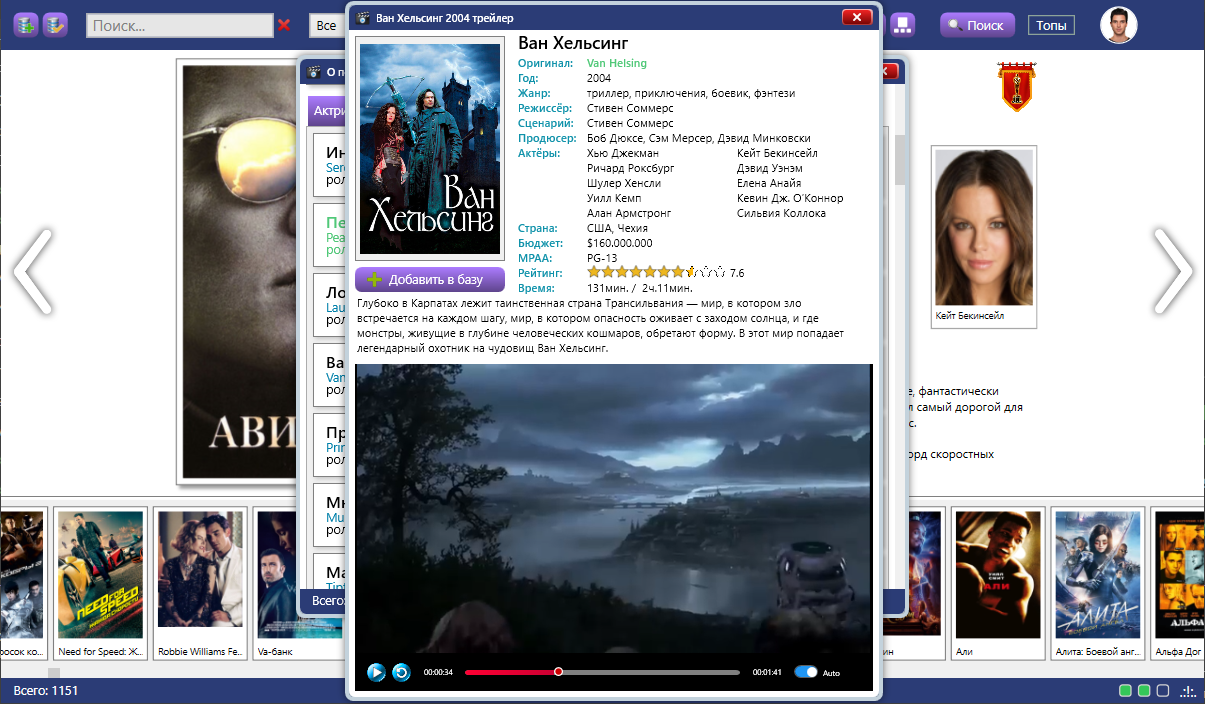Viewport: 1205px width, 704px height.
Task: Toggle the first green status square
Action: [x=1126, y=691]
